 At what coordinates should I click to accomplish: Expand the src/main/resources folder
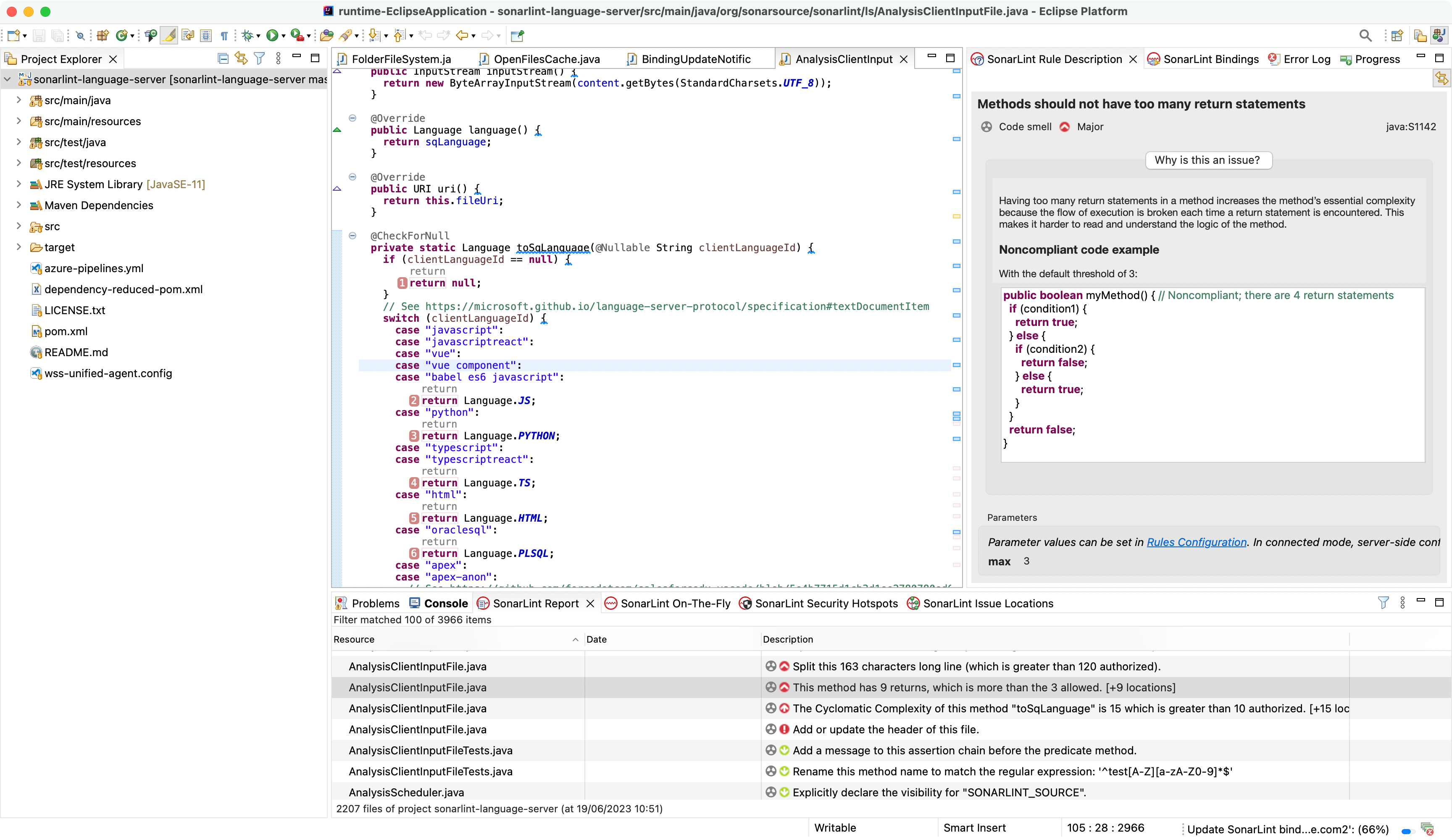coord(18,121)
